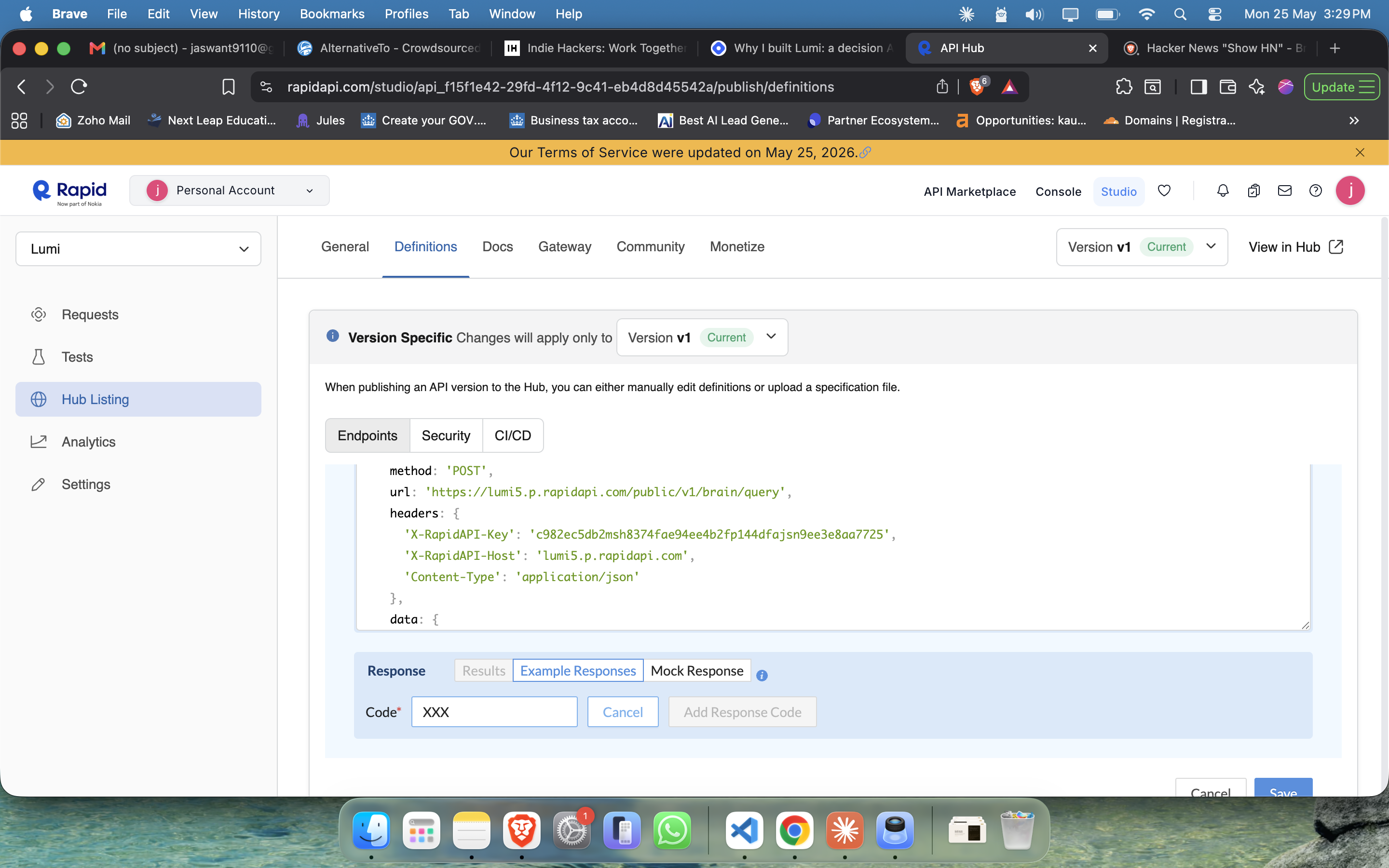Open browser extensions puzzle icon
This screenshot has width=1389, height=868.
click(1124, 87)
